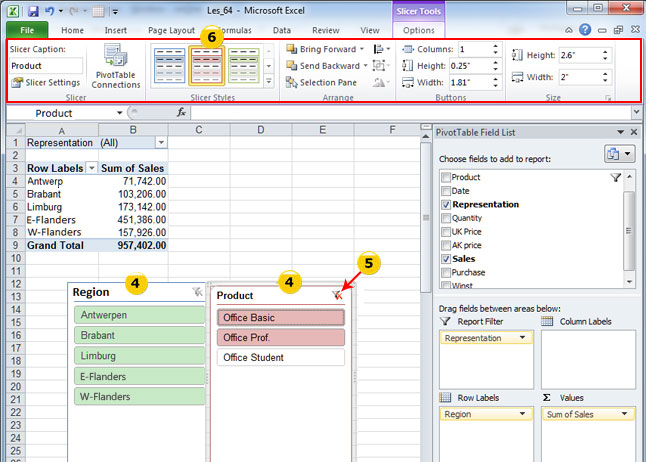The width and height of the screenshot is (646, 462).
Task: Click the Save icon in quick access toolbar
Action: (x=33, y=11)
